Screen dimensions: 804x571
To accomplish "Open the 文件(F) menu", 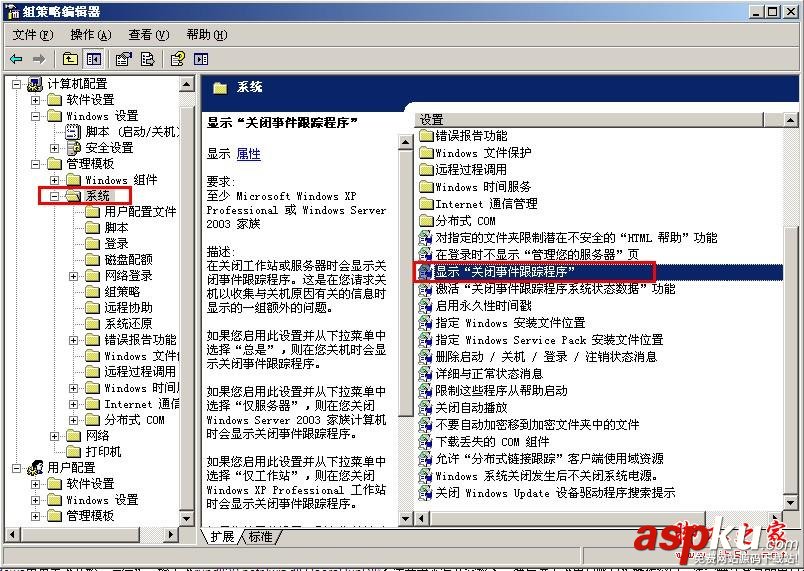I will [x=33, y=35].
